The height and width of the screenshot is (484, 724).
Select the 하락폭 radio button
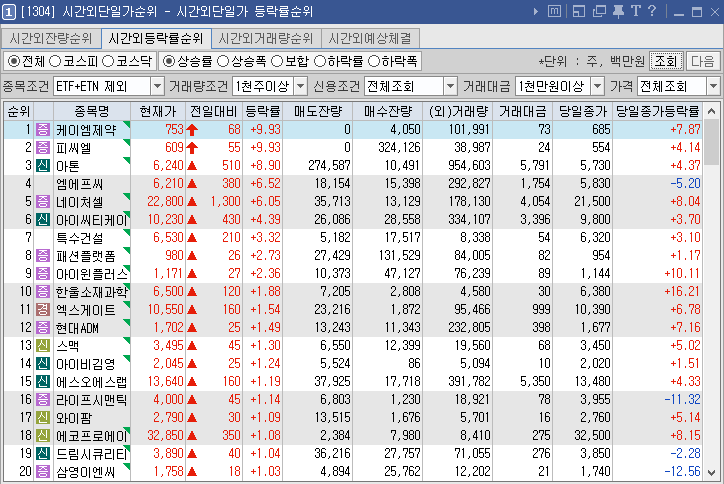pyautogui.click(x=374, y=61)
